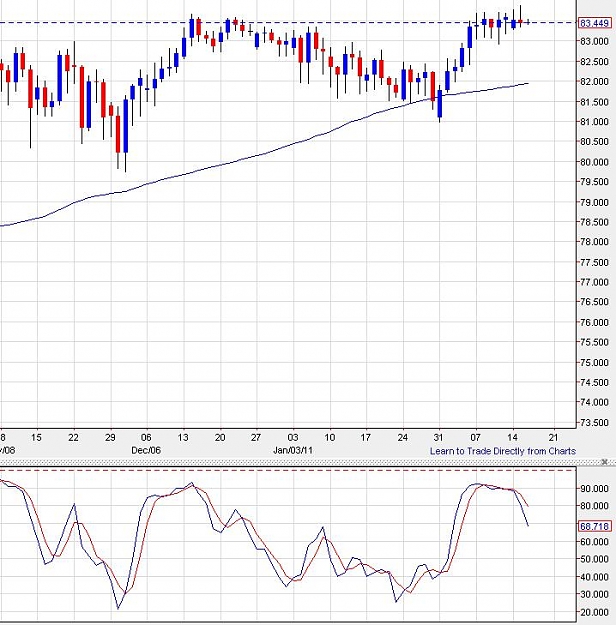Click the date tick labeled 13
Image resolution: width=616 pixels, height=625 pixels.
(183, 438)
